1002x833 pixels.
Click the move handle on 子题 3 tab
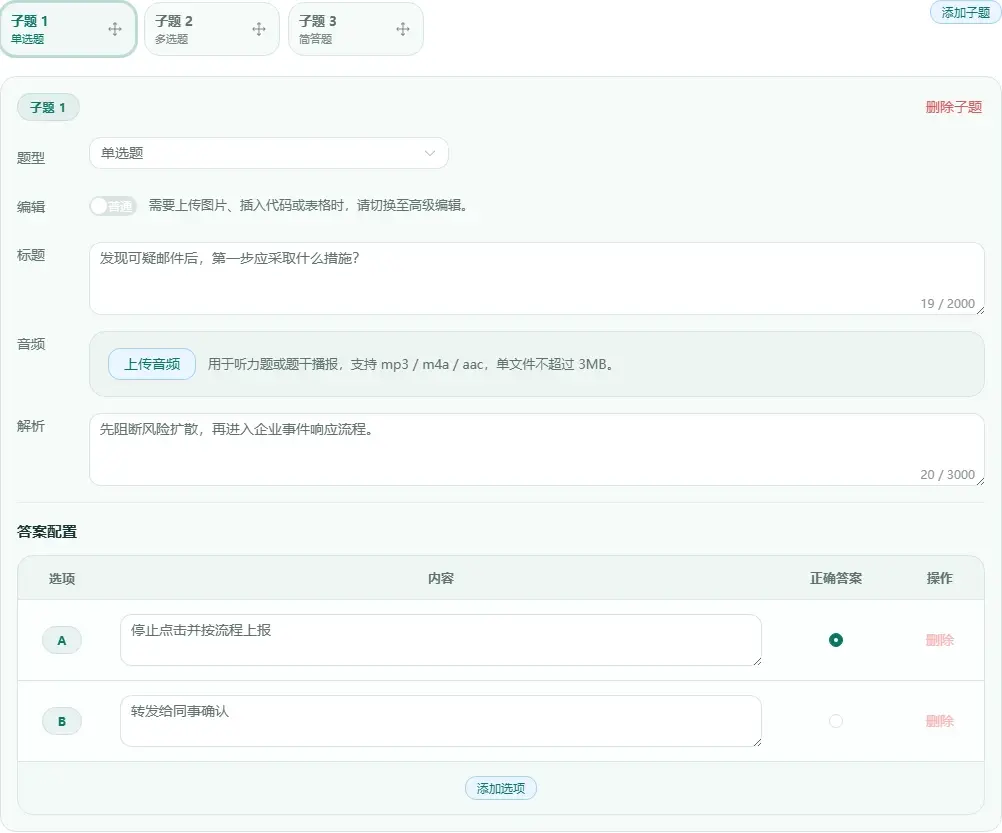(403, 29)
